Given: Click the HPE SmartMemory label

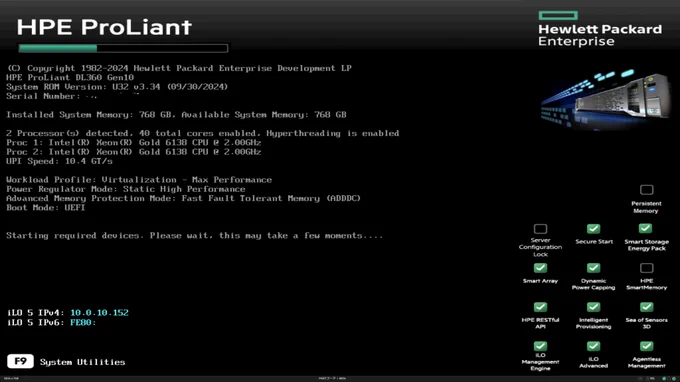Looking at the screenshot, I should click(647, 284).
